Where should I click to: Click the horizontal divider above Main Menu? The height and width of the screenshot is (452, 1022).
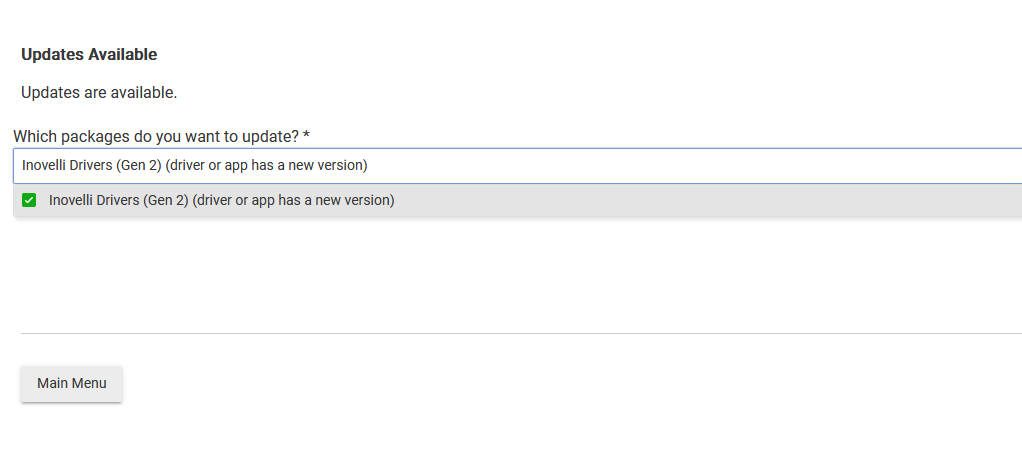click(x=521, y=333)
